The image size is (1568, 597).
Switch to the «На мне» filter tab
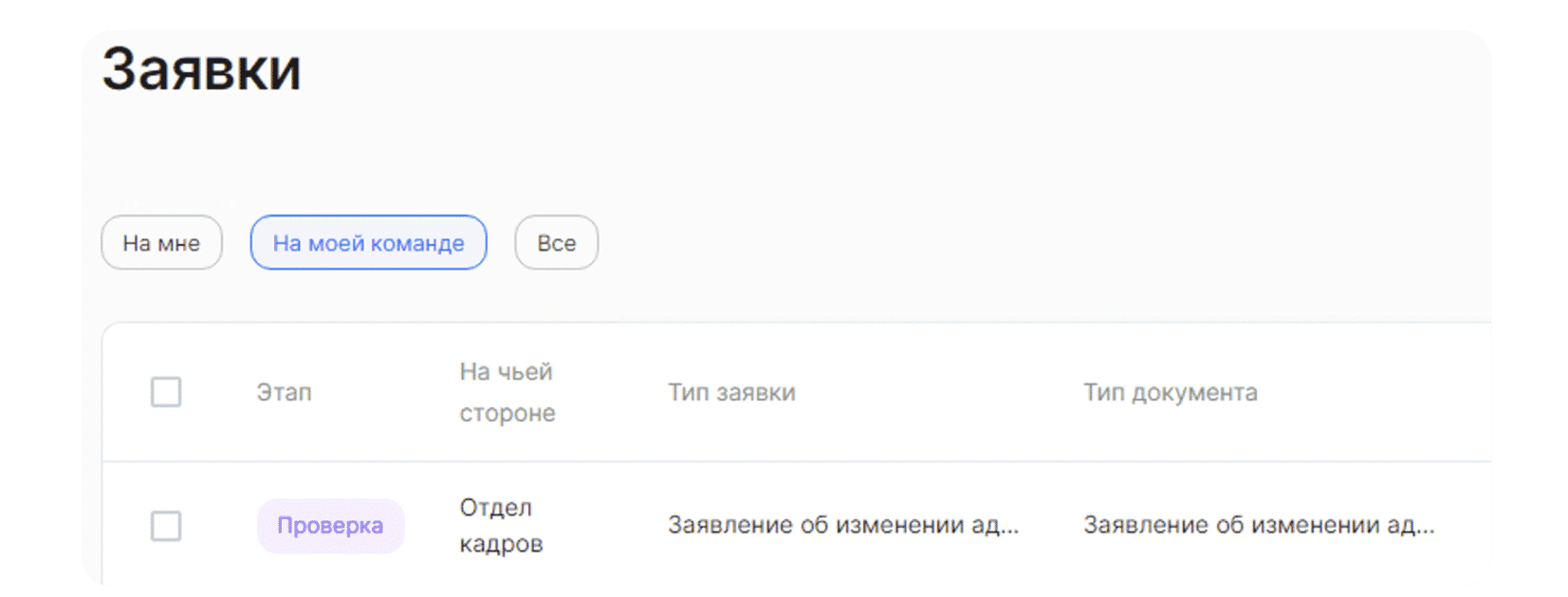(161, 243)
